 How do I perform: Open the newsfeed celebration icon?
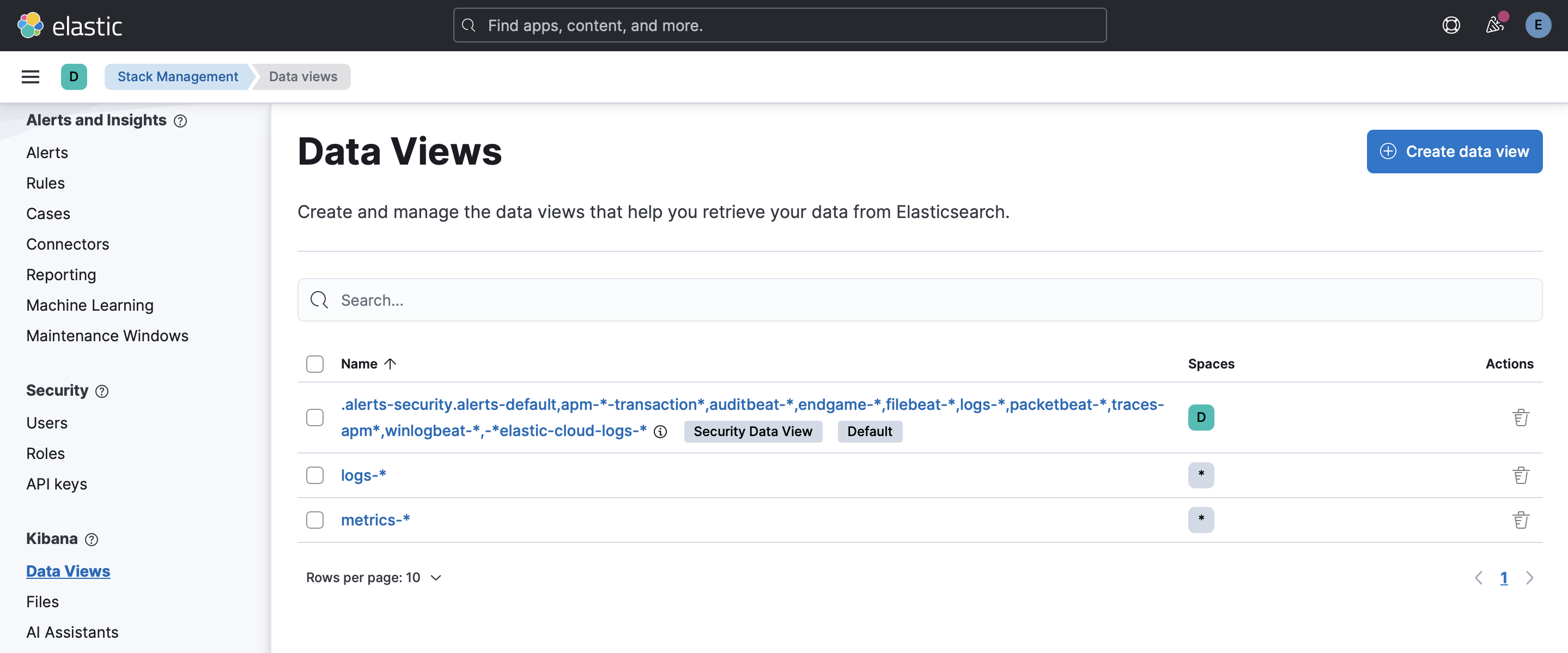pyautogui.click(x=1494, y=26)
